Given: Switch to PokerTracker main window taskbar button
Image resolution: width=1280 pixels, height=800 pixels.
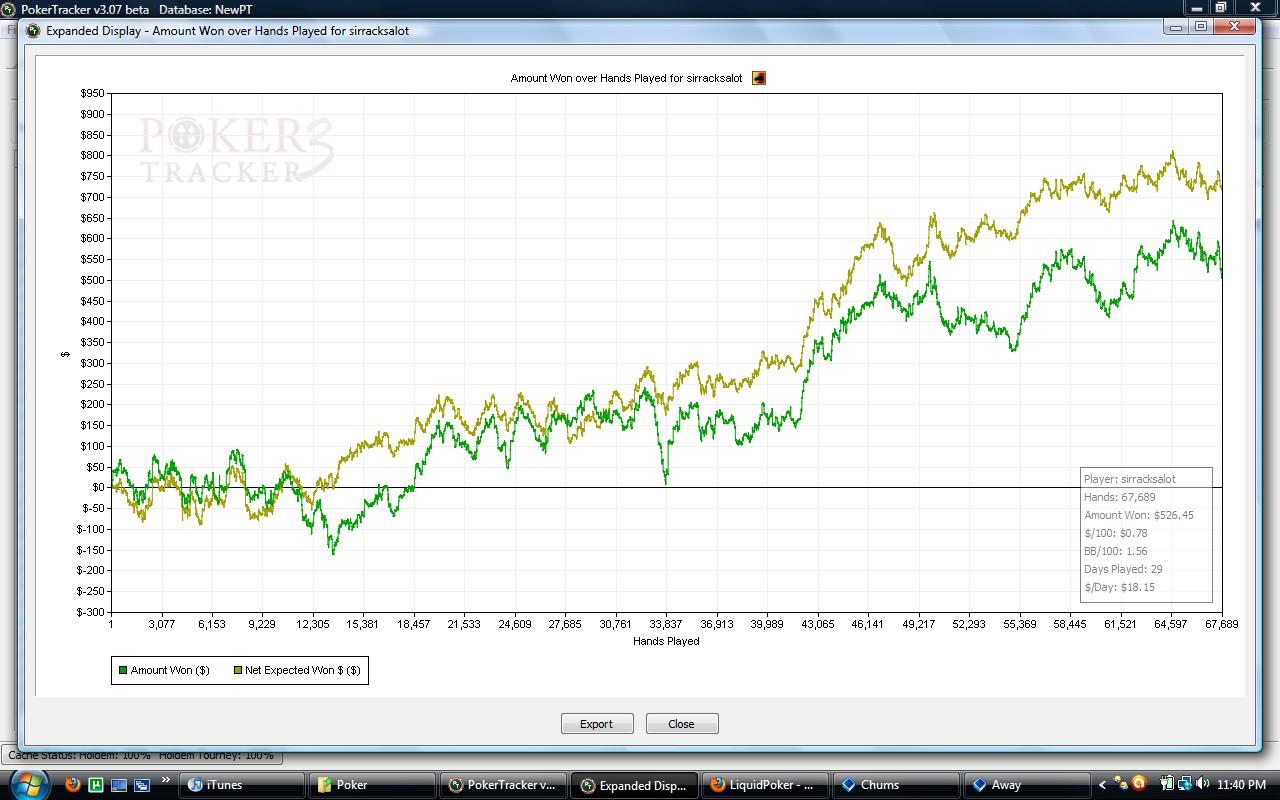Looking at the screenshot, I should click(503, 785).
